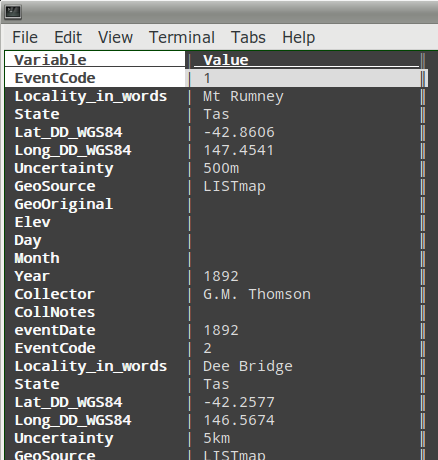Click the Dee Bridge locality value
Screen dimensions: 438x460
tap(248, 367)
